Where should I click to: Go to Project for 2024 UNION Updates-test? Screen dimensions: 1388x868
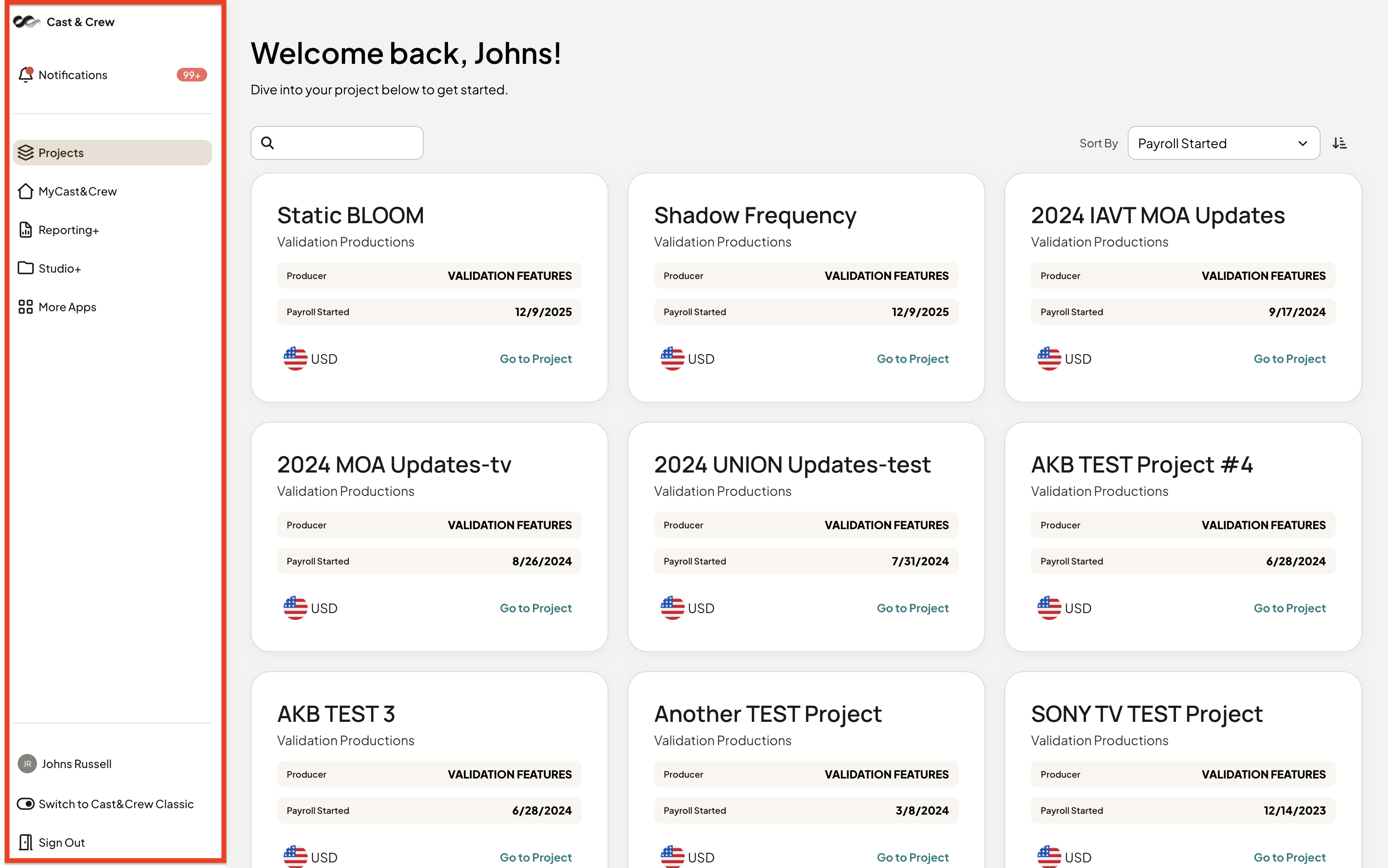(x=912, y=608)
